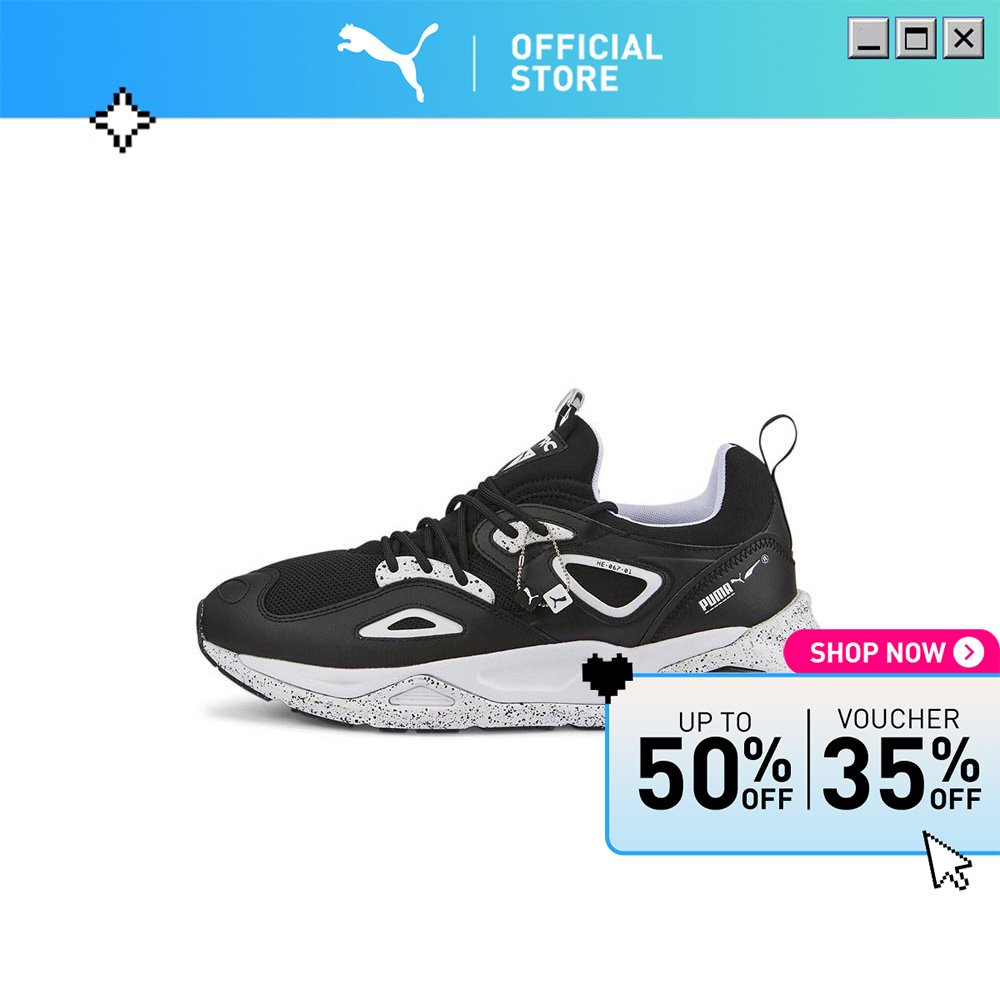Image resolution: width=1000 pixels, height=1000 pixels.
Task: Click the pixel mouse cursor arrow icon
Action: 947,860
